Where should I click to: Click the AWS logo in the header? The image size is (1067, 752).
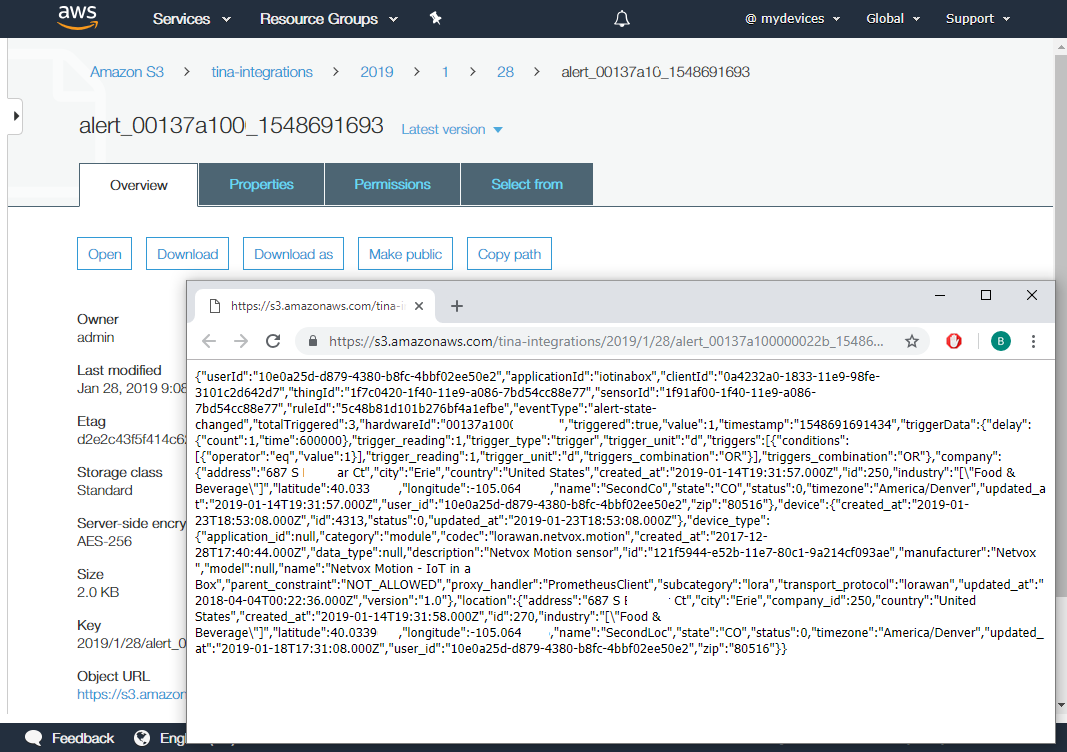(78, 18)
